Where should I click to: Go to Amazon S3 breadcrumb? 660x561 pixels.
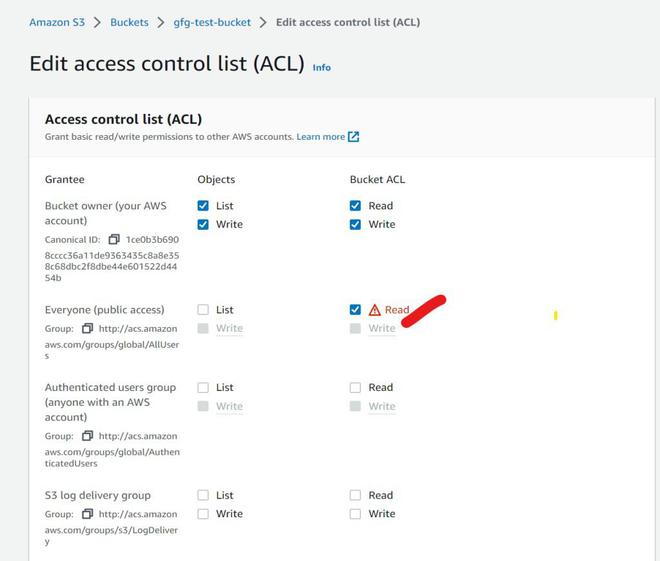(56, 22)
